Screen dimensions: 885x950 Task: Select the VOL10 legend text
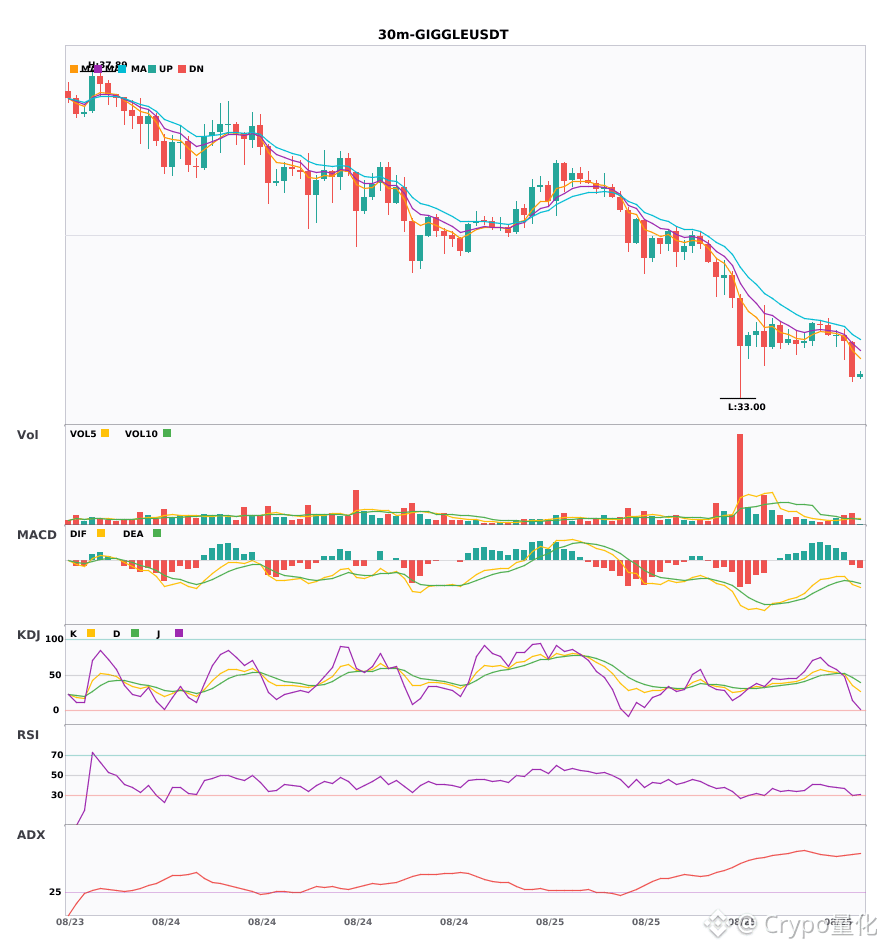pos(141,434)
